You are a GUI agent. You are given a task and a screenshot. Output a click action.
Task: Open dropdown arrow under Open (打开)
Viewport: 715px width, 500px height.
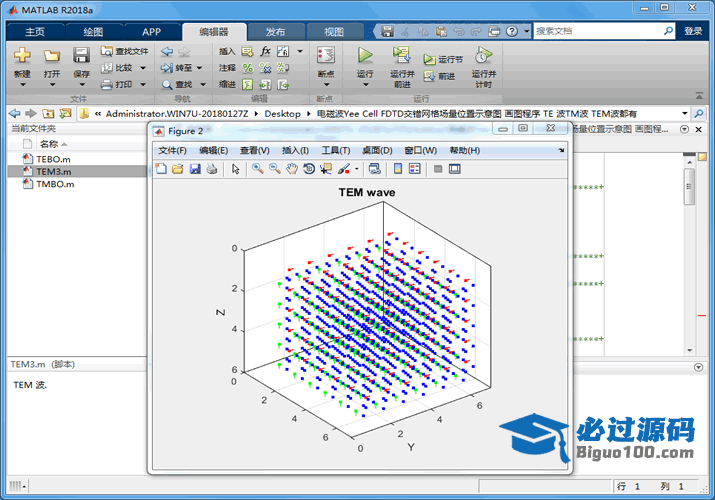coord(52,85)
